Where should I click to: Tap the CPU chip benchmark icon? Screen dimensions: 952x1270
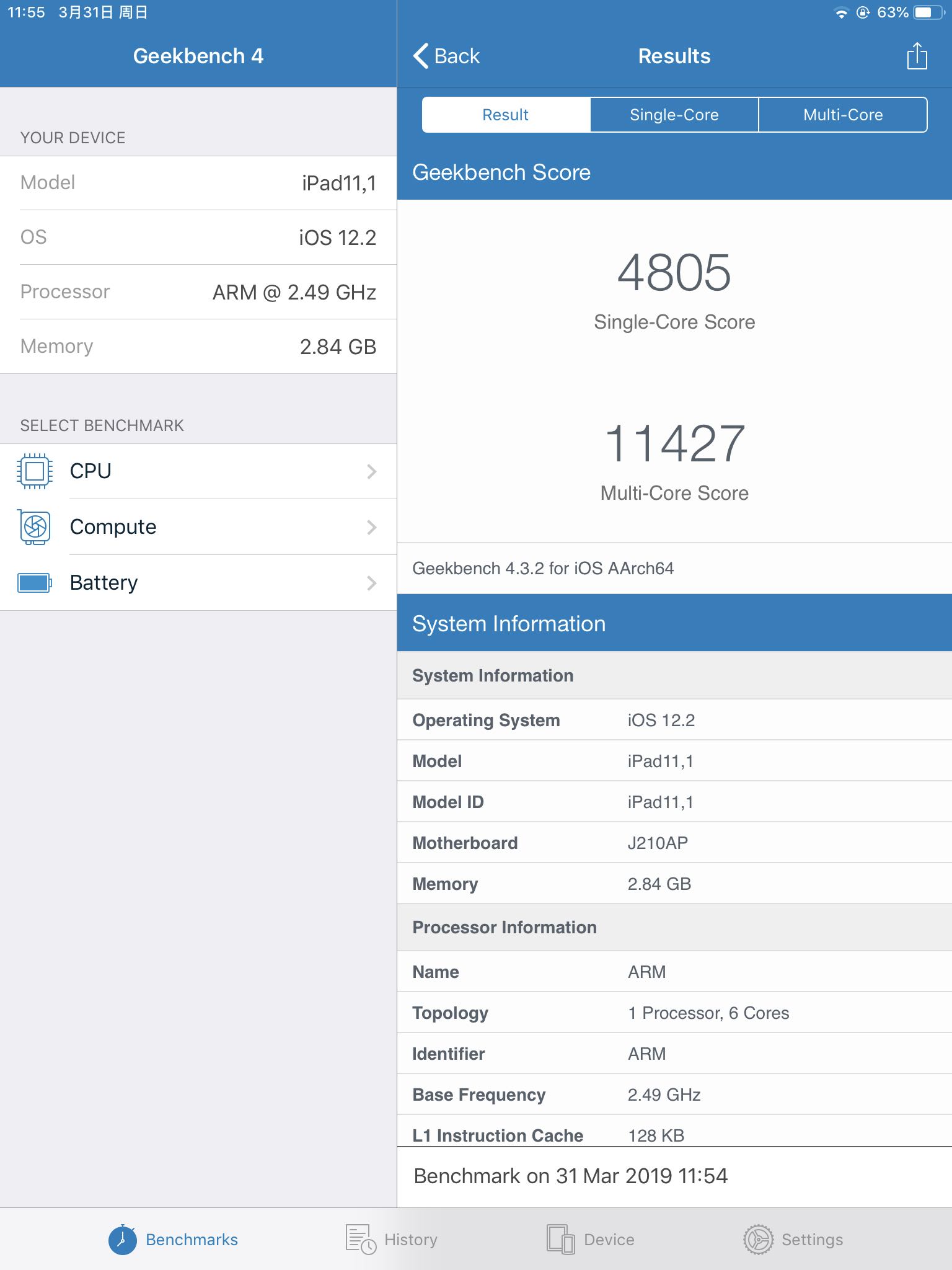coord(35,471)
